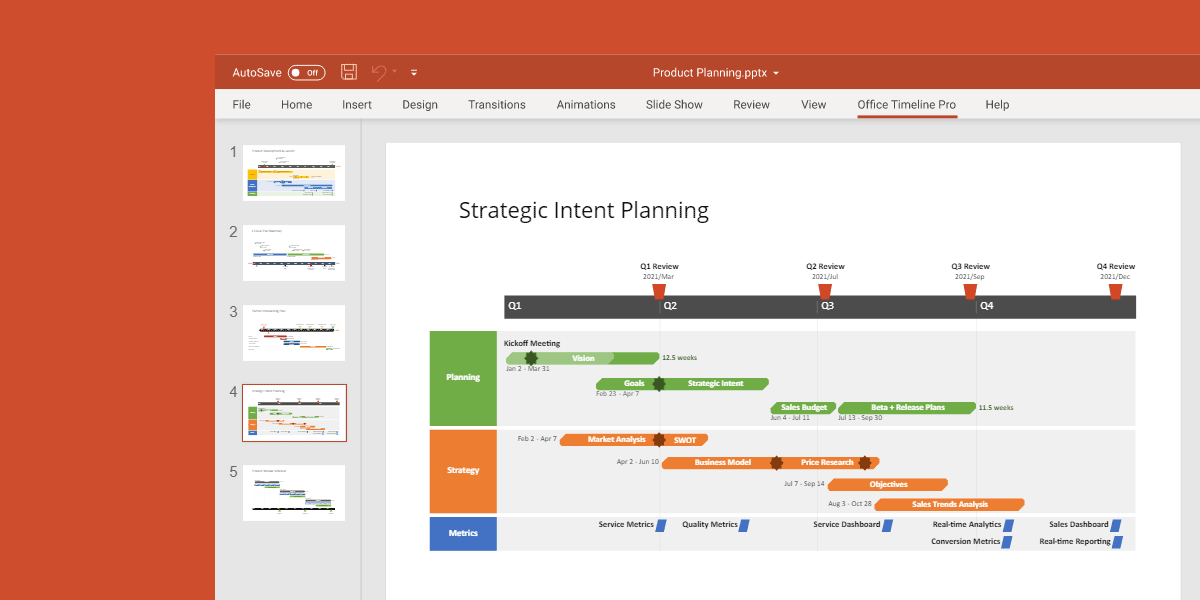Click the diamond between Goals and Strategic Intent
This screenshot has width=1200, height=600.
coord(659,383)
